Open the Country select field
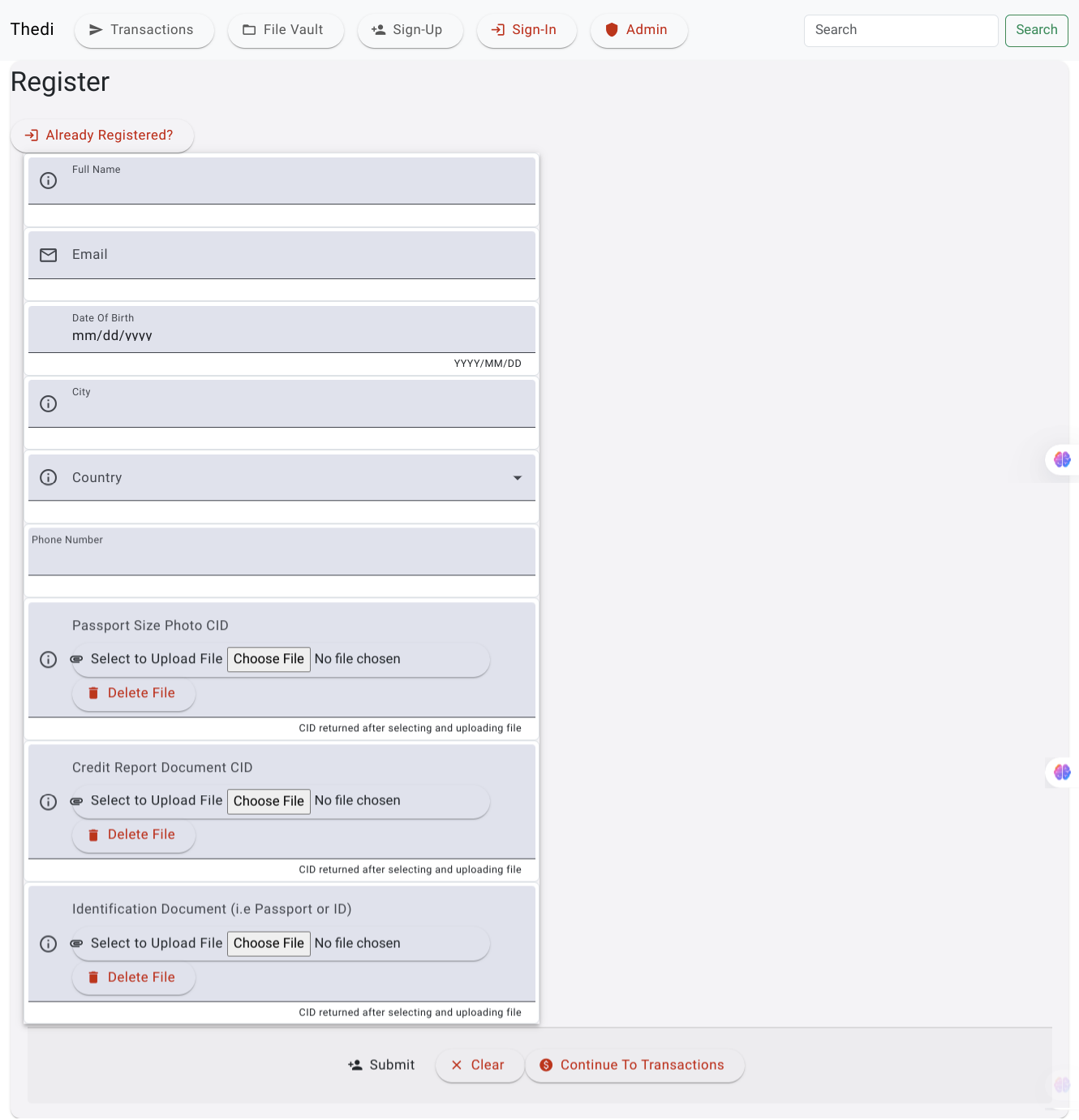The height and width of the screenshot is (1120, 1079). point(282,477)
